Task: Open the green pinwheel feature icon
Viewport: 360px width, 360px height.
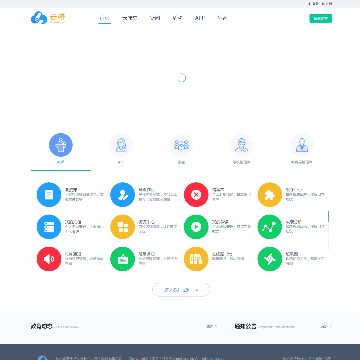Action: tap(270, 259)
